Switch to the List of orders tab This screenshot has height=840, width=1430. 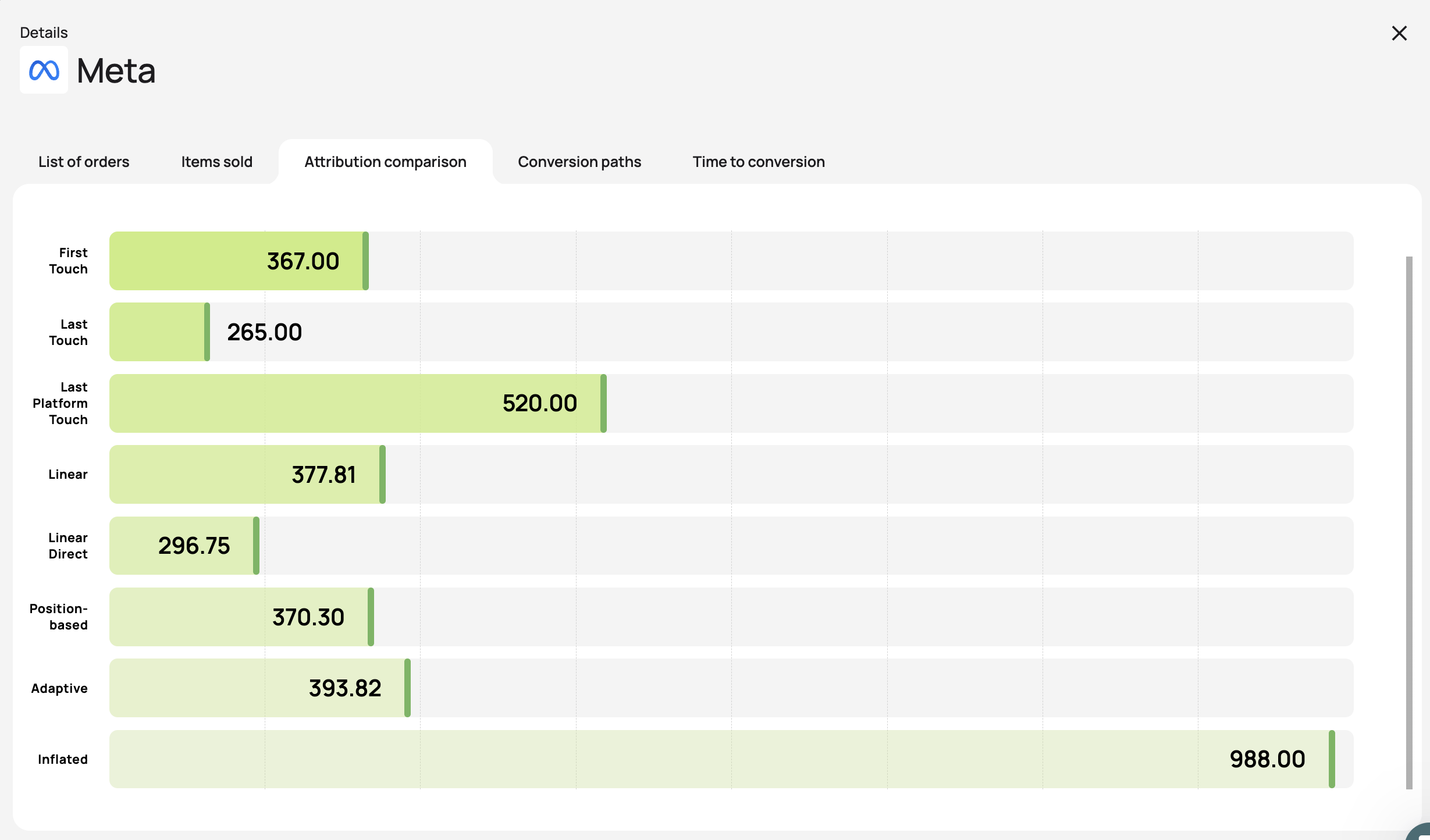[84, 162]
